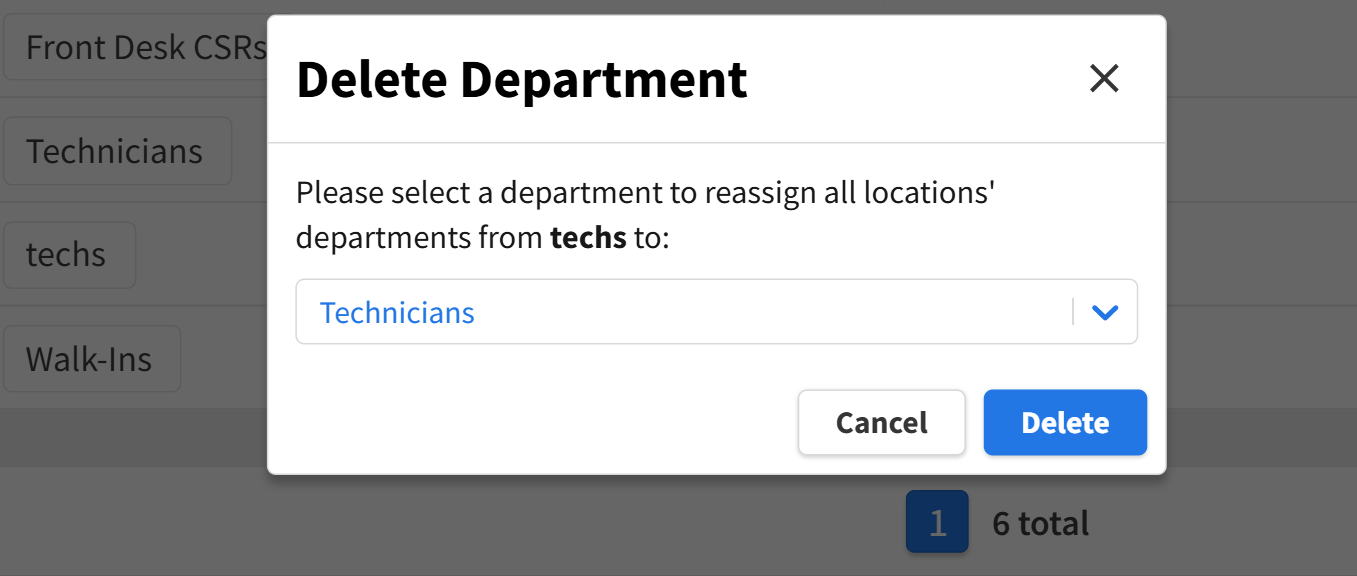Click the Cancel button in the dialog
The image size is (1357, 576).
coord(881,422)
